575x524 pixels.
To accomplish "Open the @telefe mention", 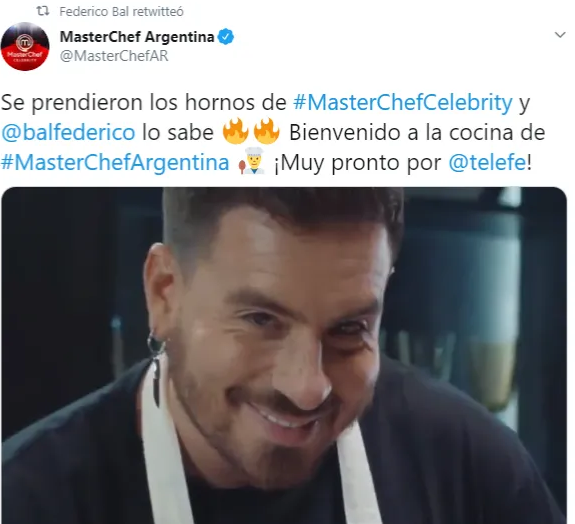I will coord(487,162).
